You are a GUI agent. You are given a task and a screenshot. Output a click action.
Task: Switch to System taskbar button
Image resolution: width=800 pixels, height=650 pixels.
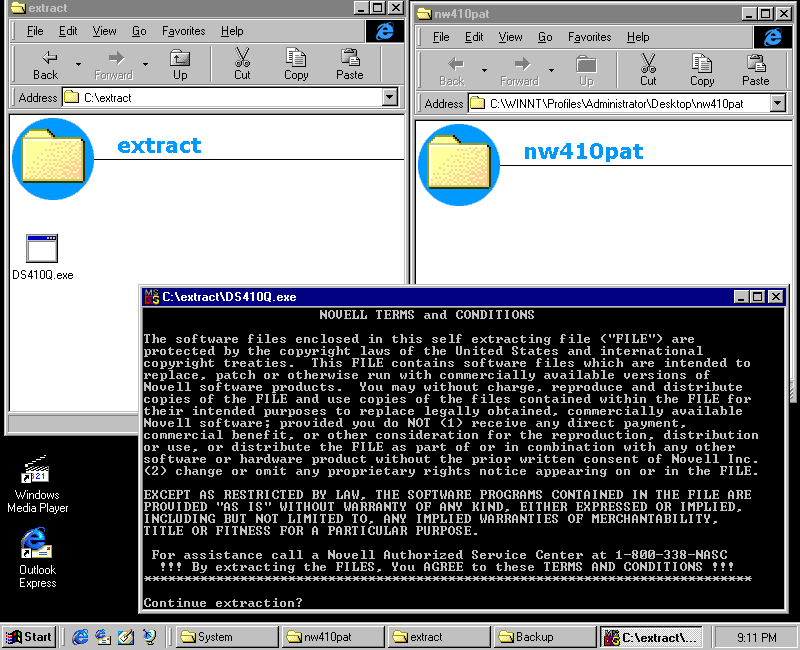[228, 637]
